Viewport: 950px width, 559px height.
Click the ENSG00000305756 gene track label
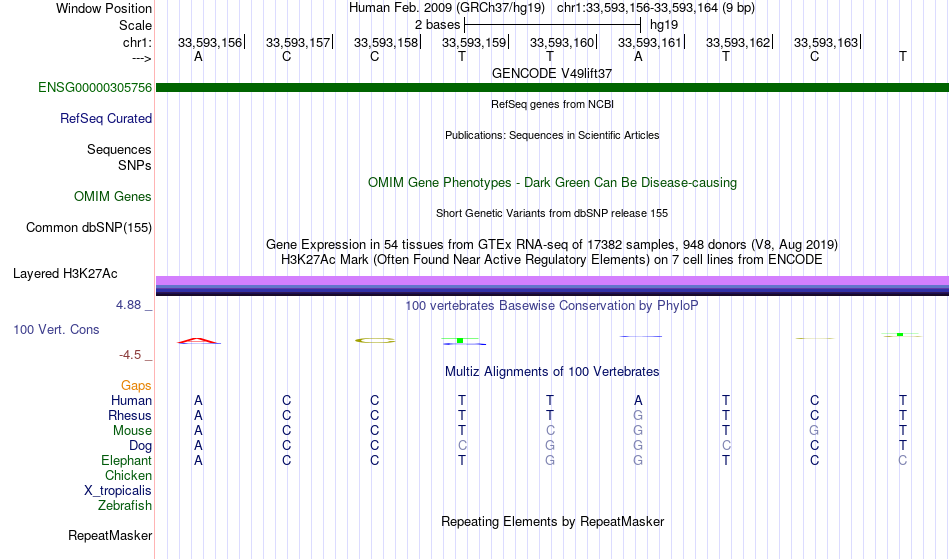click(x=95, y=87)
